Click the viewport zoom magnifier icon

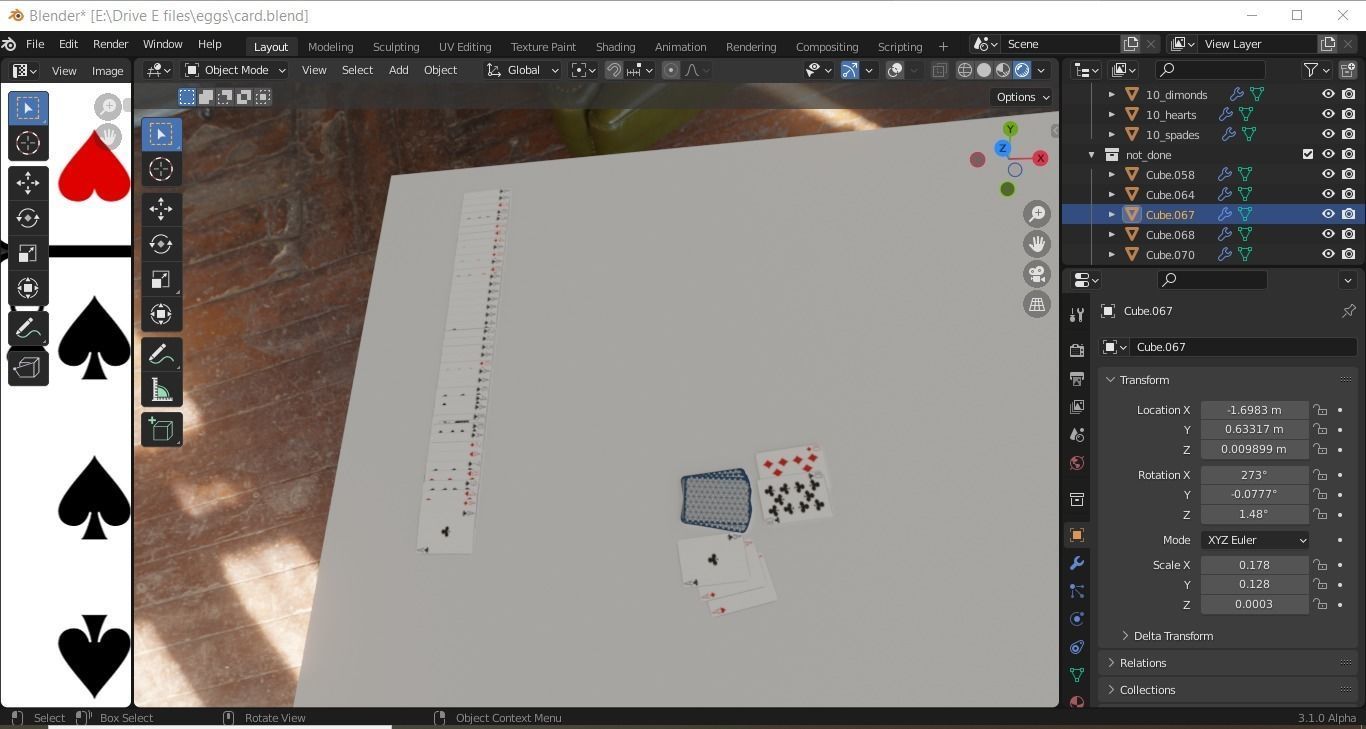(1037, 214)
